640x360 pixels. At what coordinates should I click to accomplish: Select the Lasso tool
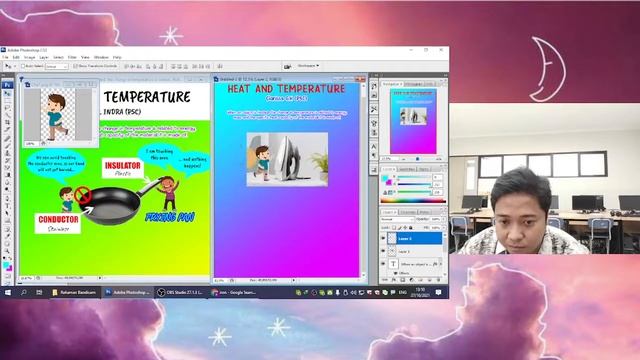click(x=7, y=108)
